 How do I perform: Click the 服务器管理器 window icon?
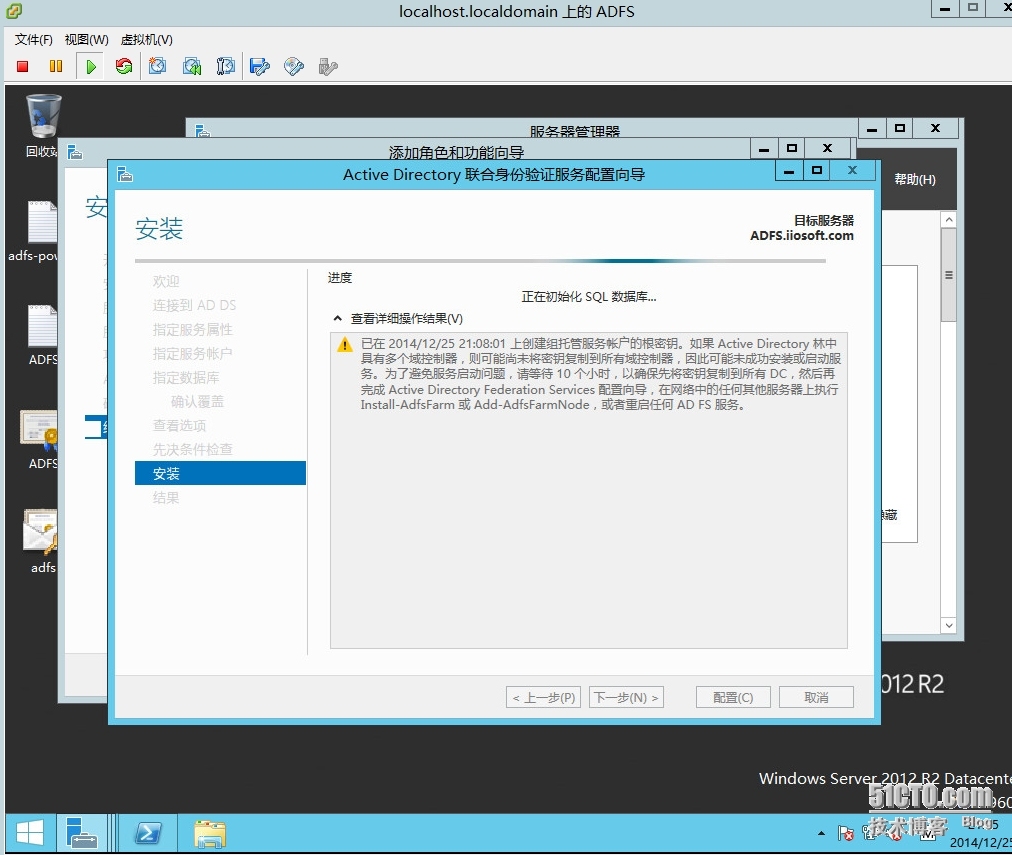pos(203,130)
